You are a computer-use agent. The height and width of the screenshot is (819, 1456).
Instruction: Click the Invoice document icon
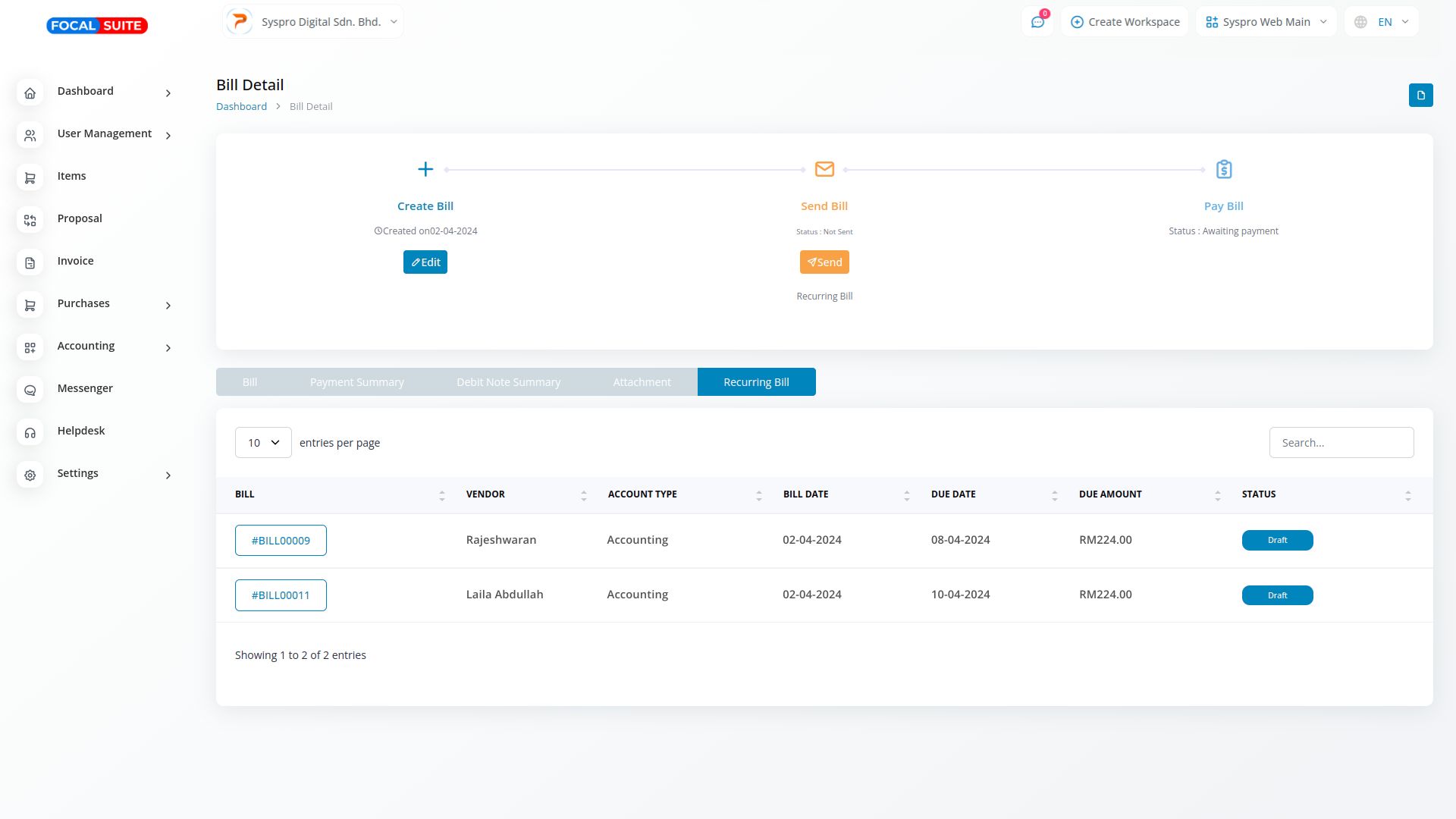pyautogui.click(x=30, y=262)
